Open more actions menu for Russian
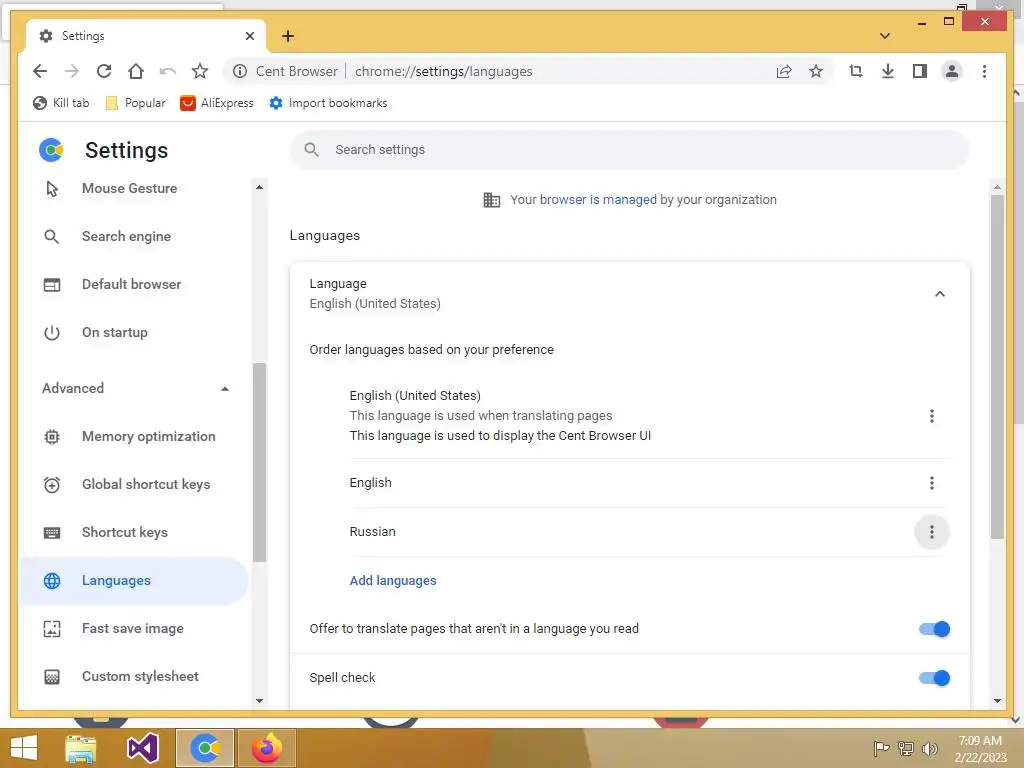 [931, 532]
